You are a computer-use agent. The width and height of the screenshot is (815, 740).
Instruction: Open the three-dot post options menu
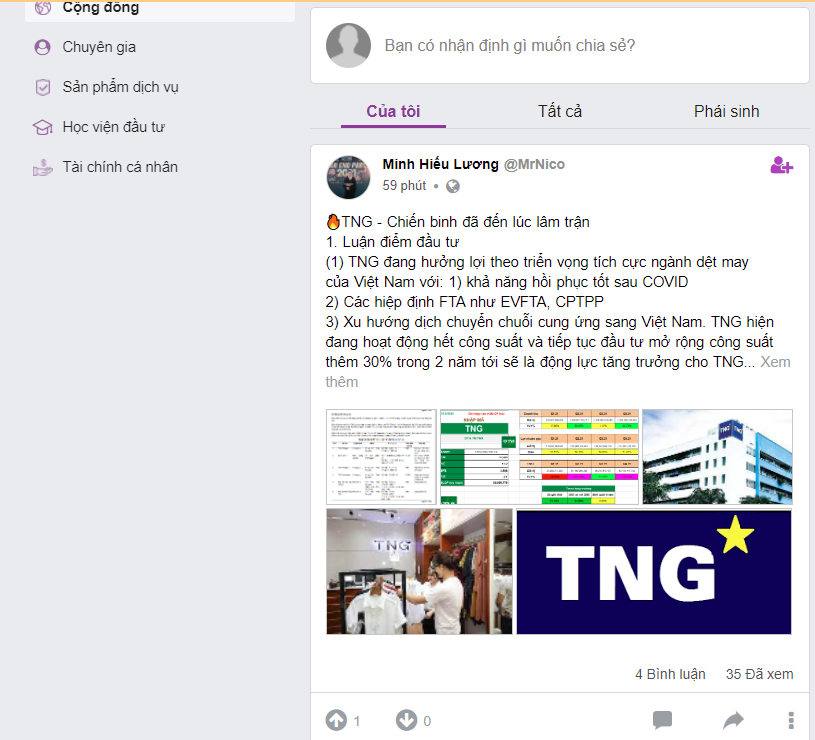[791, 720]
